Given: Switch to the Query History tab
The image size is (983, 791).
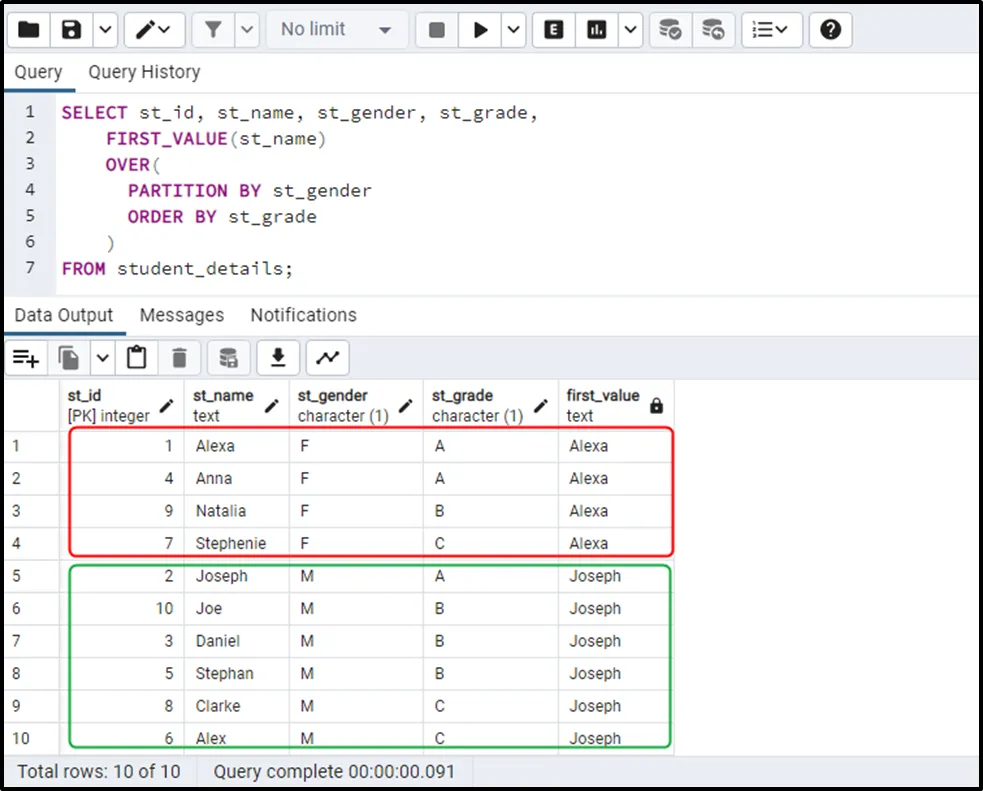Looking at the screenshot, I should coord(144,72).
